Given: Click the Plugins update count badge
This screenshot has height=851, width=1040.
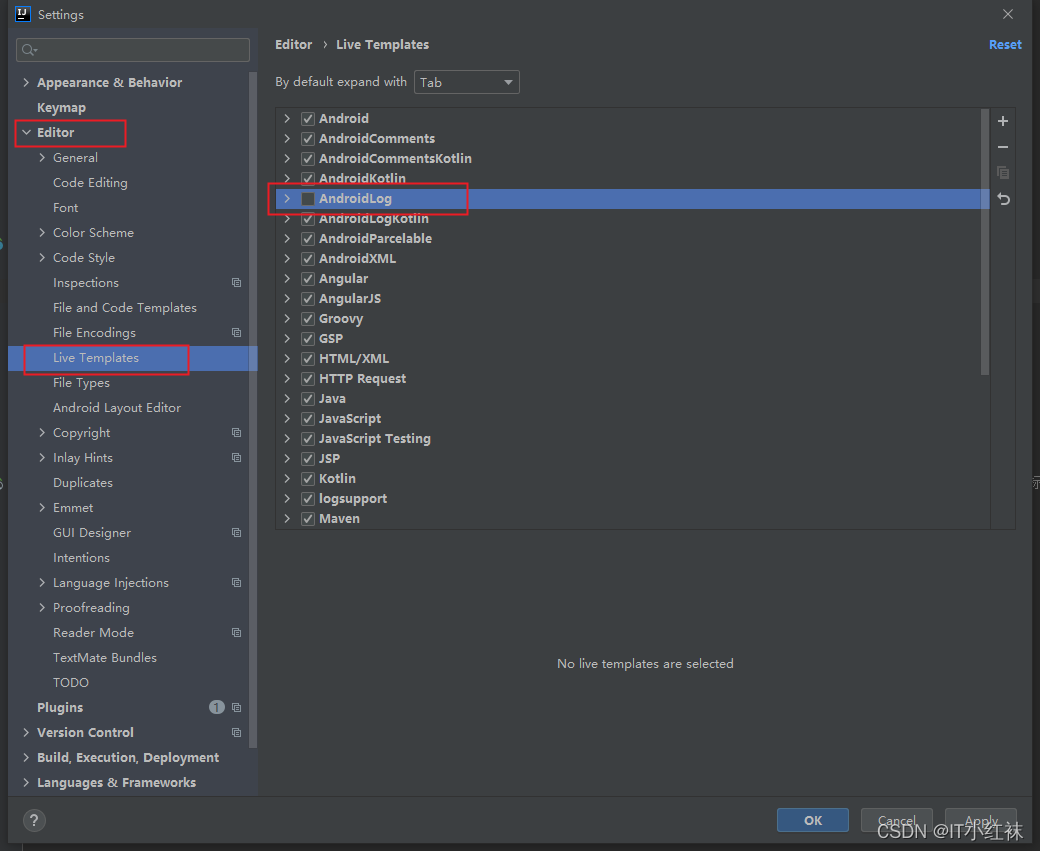Looking at the screenshot, I should [216, 707].
